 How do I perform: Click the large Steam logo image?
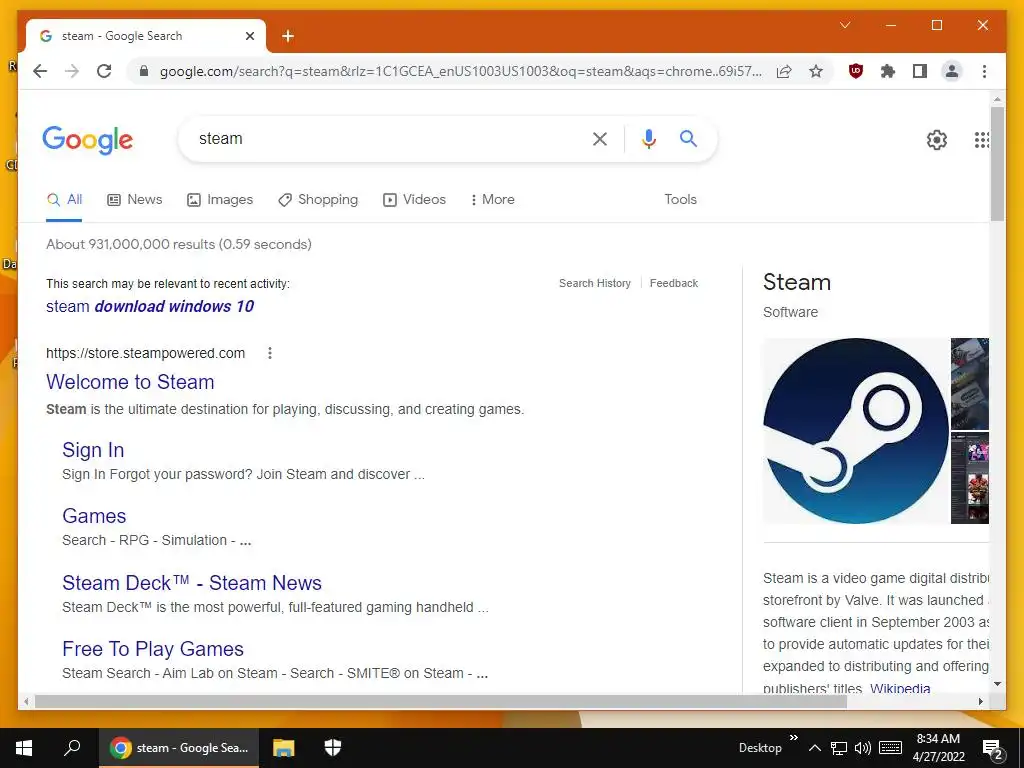pyautogui.click(x=856, y=431)
